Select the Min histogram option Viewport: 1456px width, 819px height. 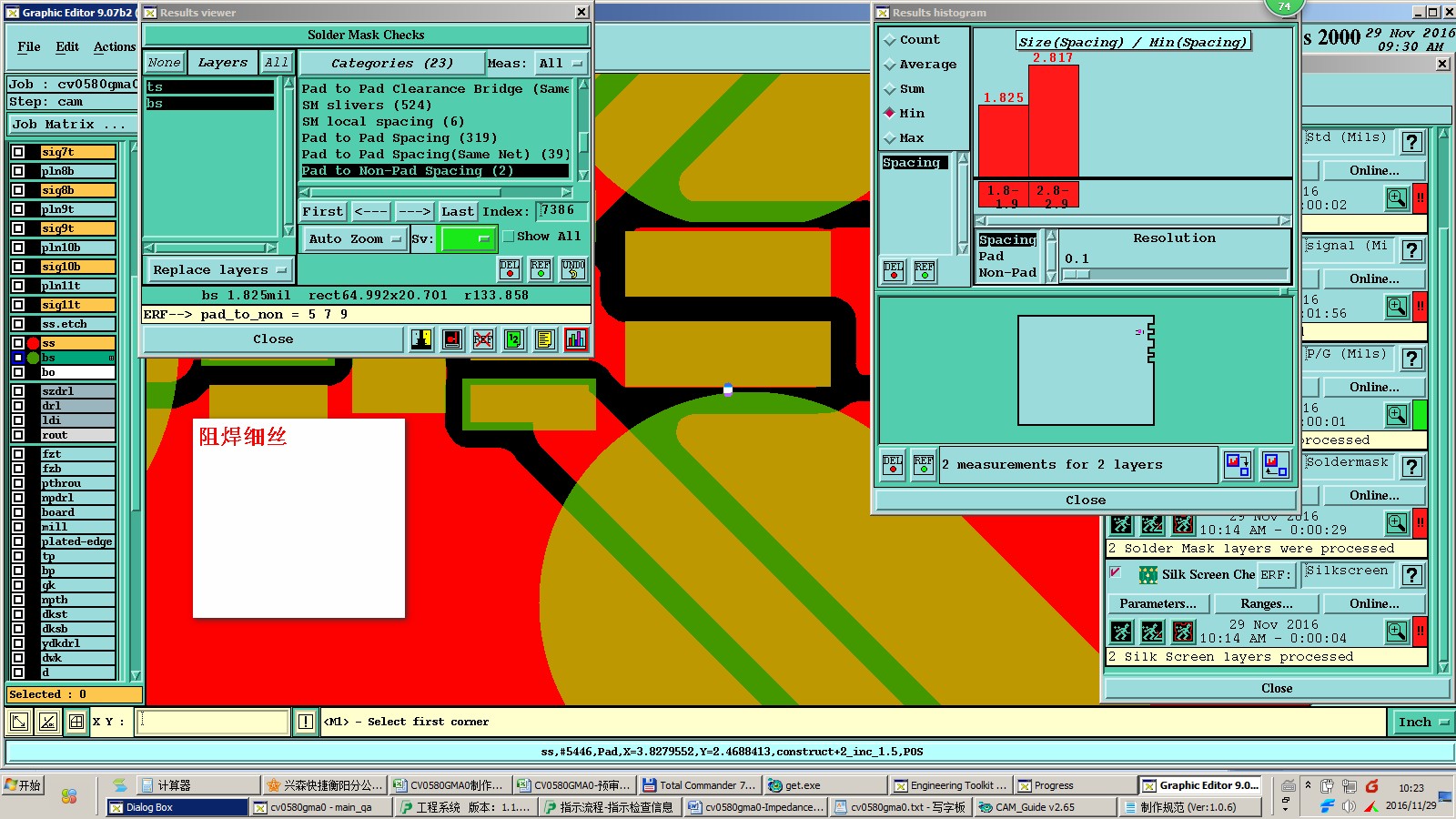pos(904,114)
